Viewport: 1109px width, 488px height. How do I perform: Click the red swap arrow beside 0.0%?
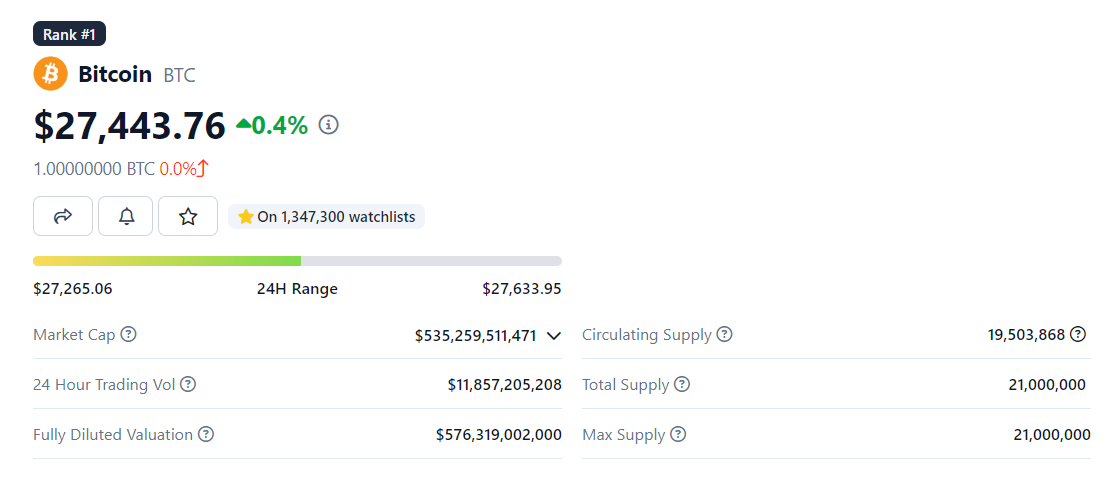pos(203,169)
